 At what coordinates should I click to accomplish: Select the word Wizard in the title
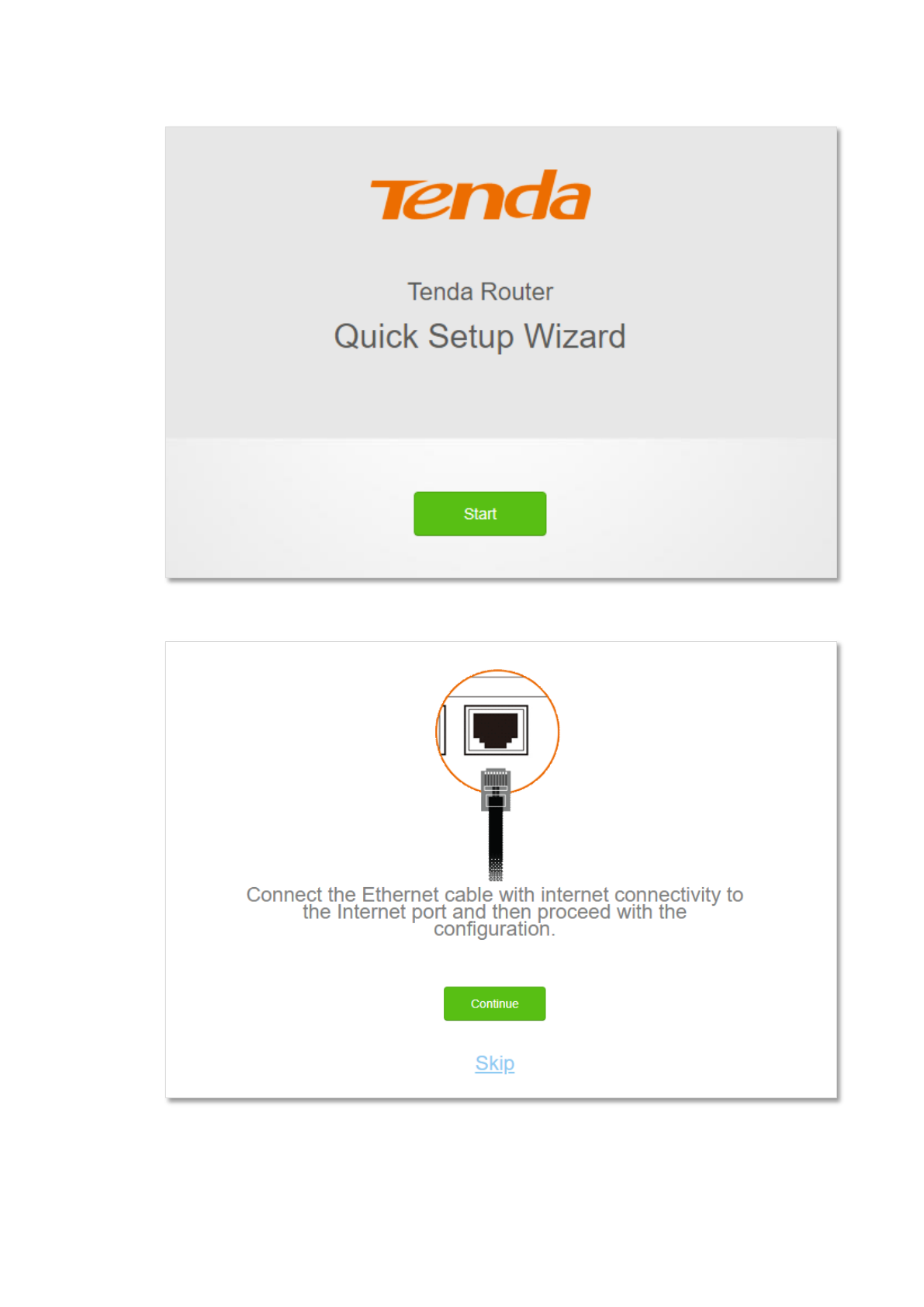575,337
